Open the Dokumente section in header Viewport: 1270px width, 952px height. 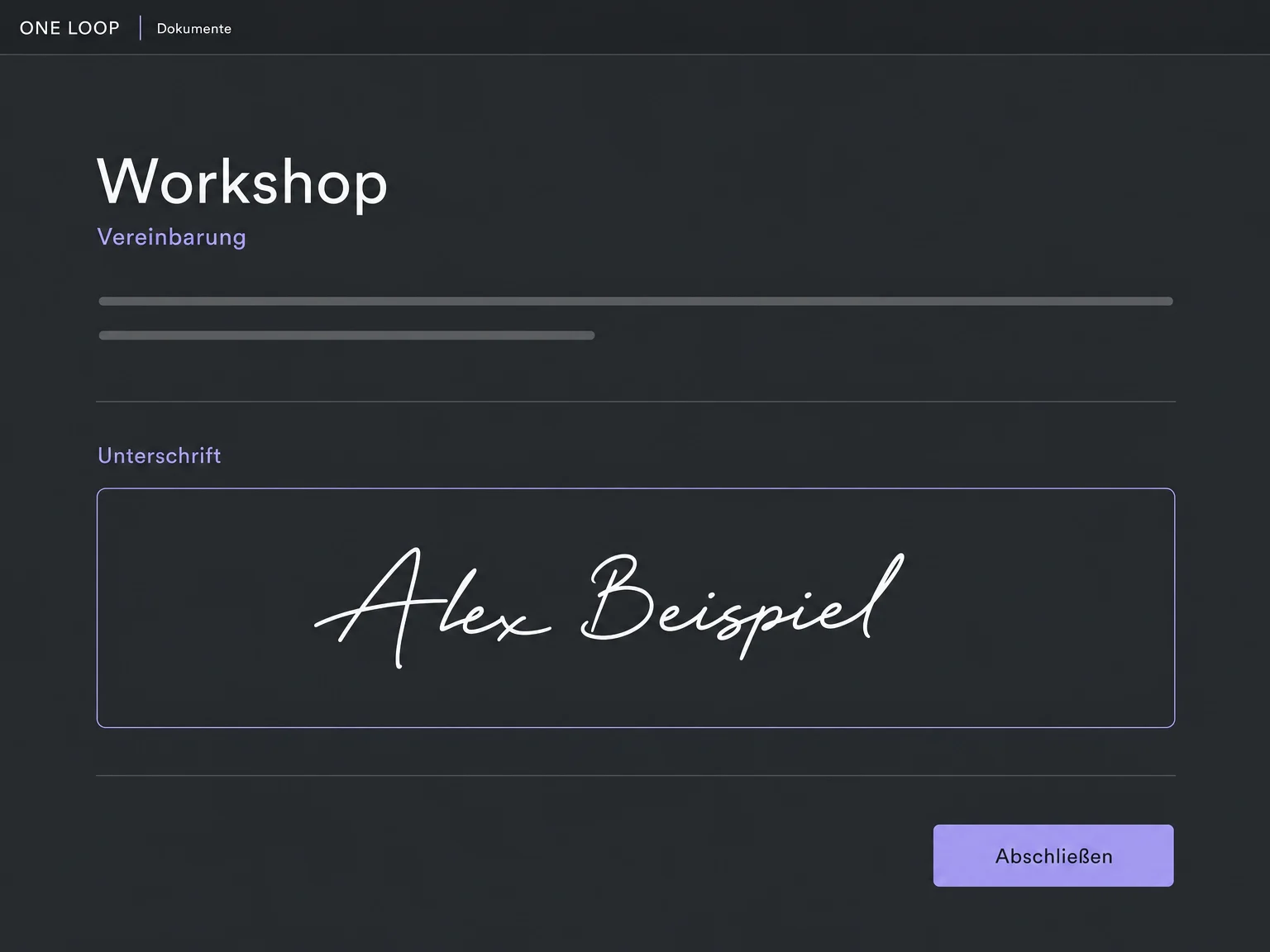coord(194,28)
